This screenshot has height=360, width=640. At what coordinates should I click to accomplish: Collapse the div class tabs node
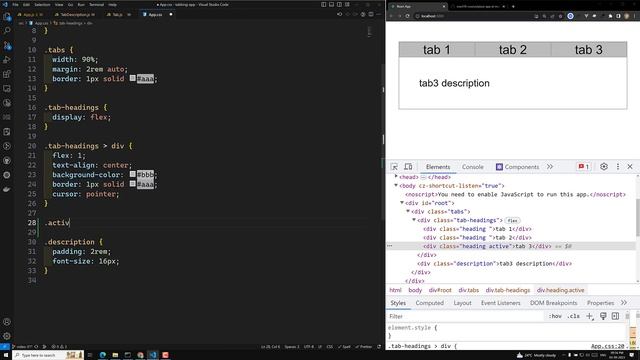(408, 211)
